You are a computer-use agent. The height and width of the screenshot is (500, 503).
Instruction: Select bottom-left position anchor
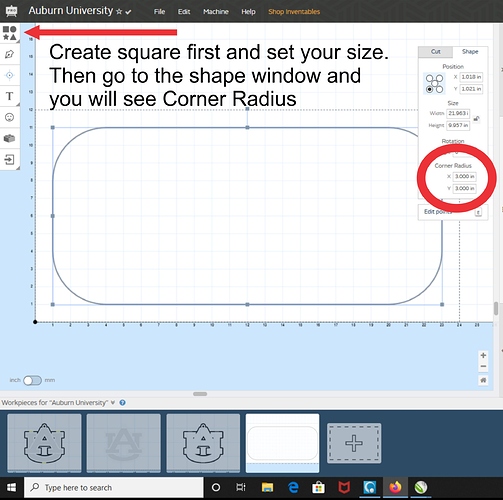pos(430,89)
